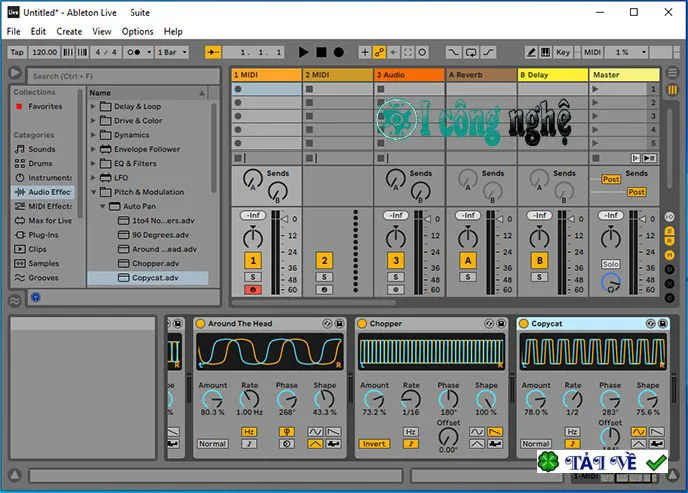This screenshot has width=688, height=493.
Task: Expand the Dynamics folder
Action: [93, 135]
